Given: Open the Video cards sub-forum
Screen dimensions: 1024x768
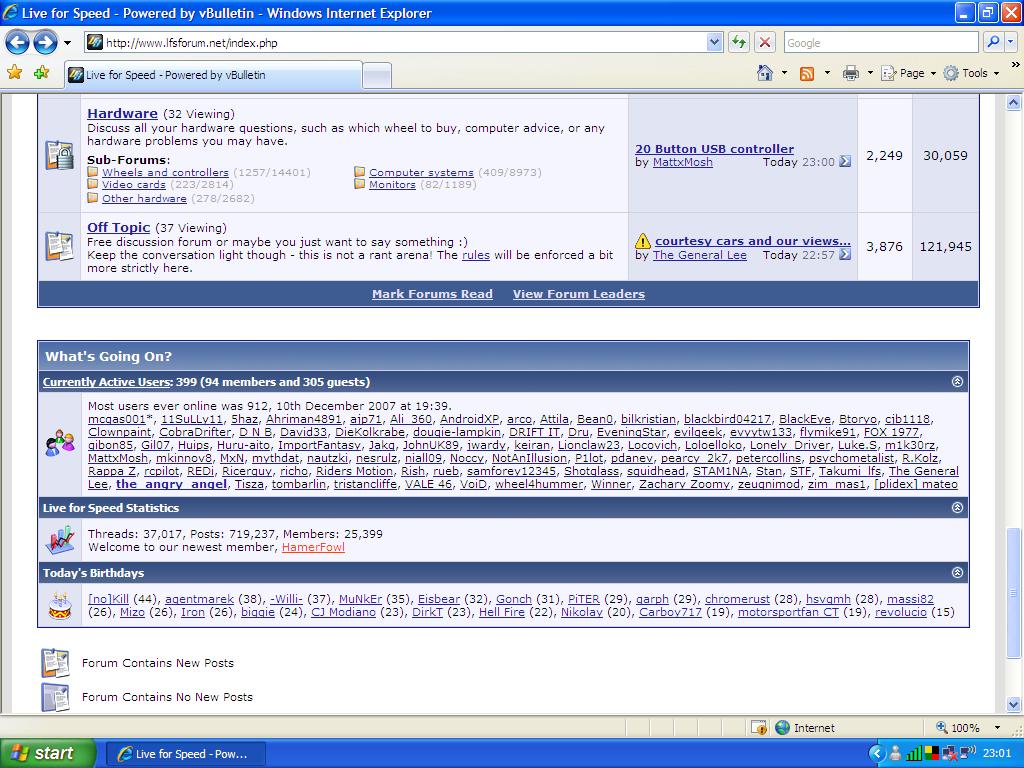Looking at the screenshot, I should click(x=134, y=185).
